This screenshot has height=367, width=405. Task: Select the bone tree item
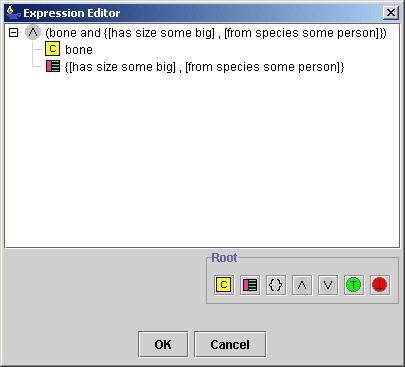point(79,50)
